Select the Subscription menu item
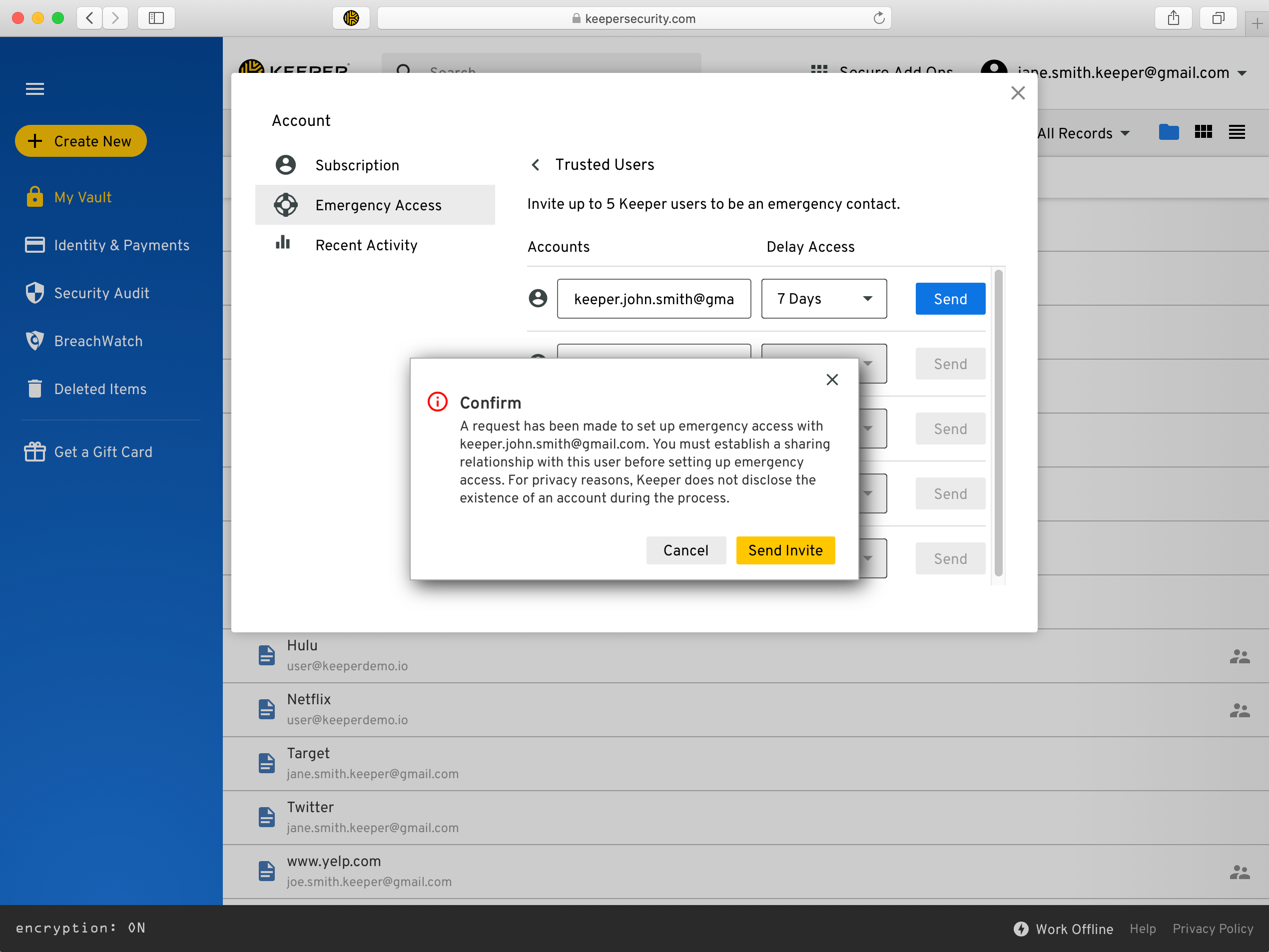 click(x=357, y=165)
